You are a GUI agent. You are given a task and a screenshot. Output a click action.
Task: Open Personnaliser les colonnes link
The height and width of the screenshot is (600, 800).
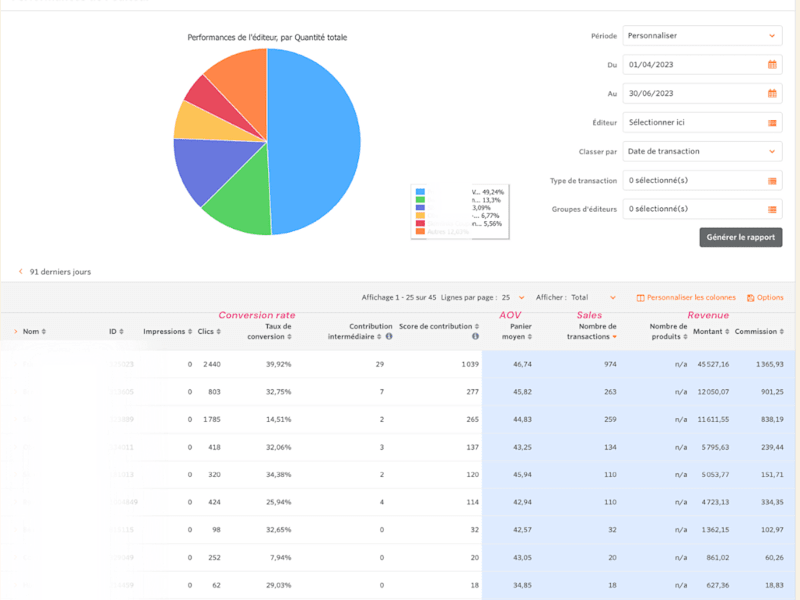(x=686, y=297)
